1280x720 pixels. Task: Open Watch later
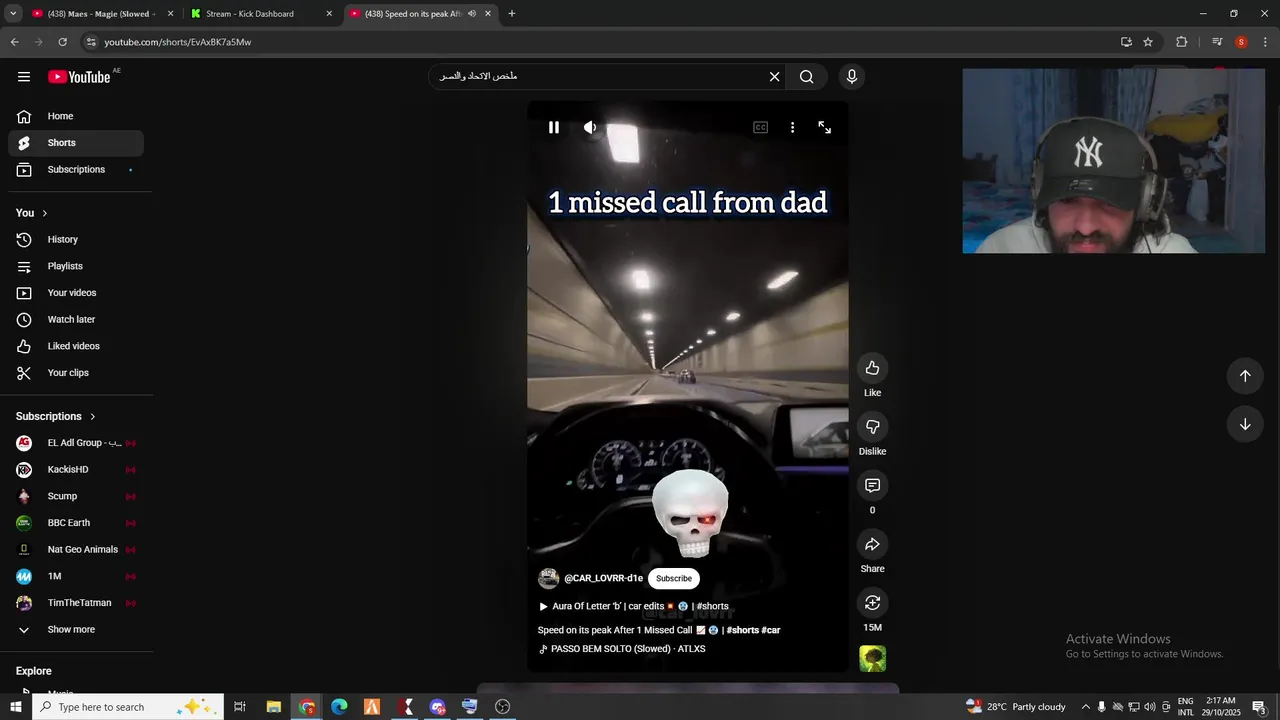76,320
